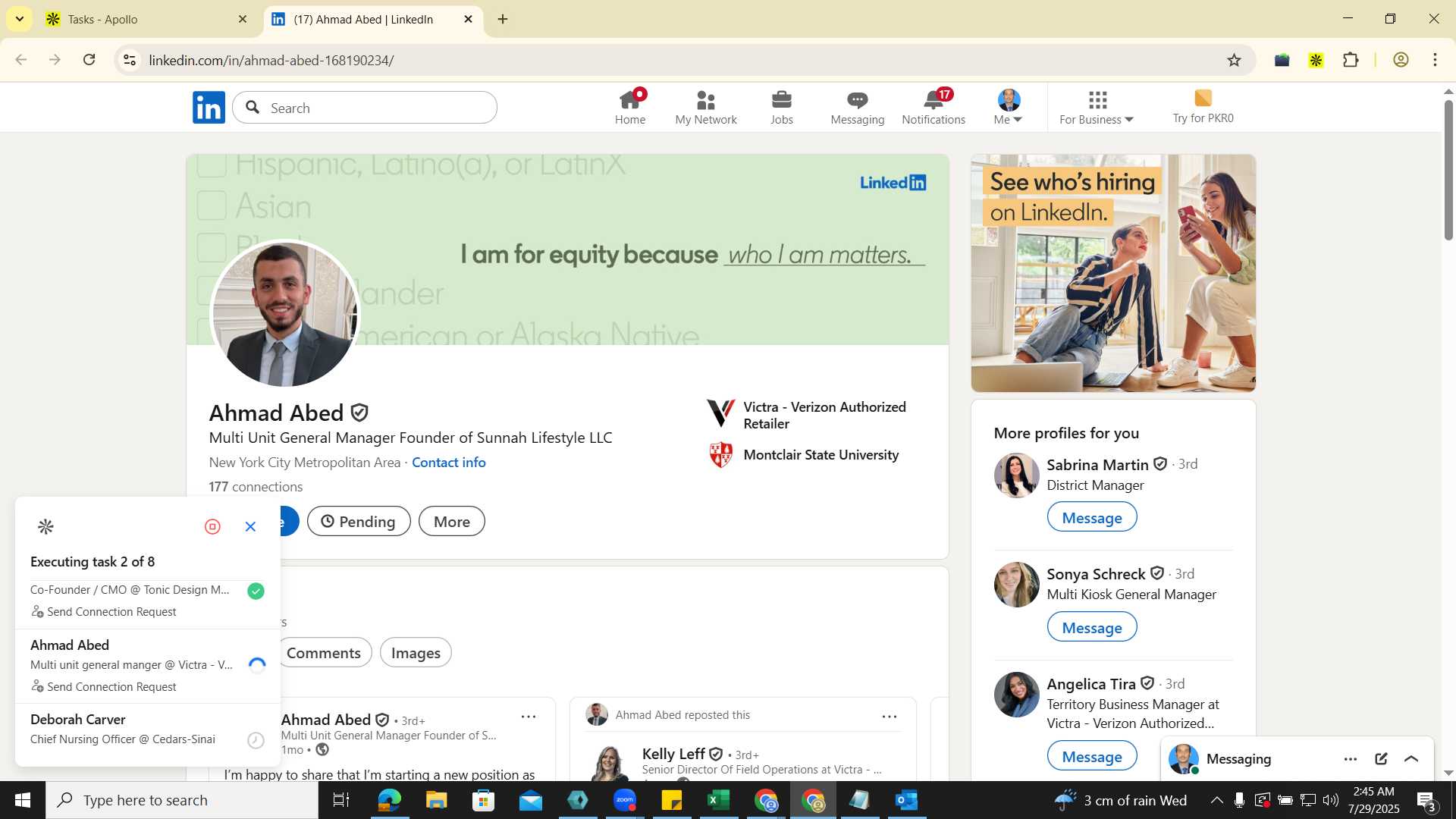Open the Extensions puzzle menu
The width and height of the screenshot is (1456, 819).
(1351, 60)
